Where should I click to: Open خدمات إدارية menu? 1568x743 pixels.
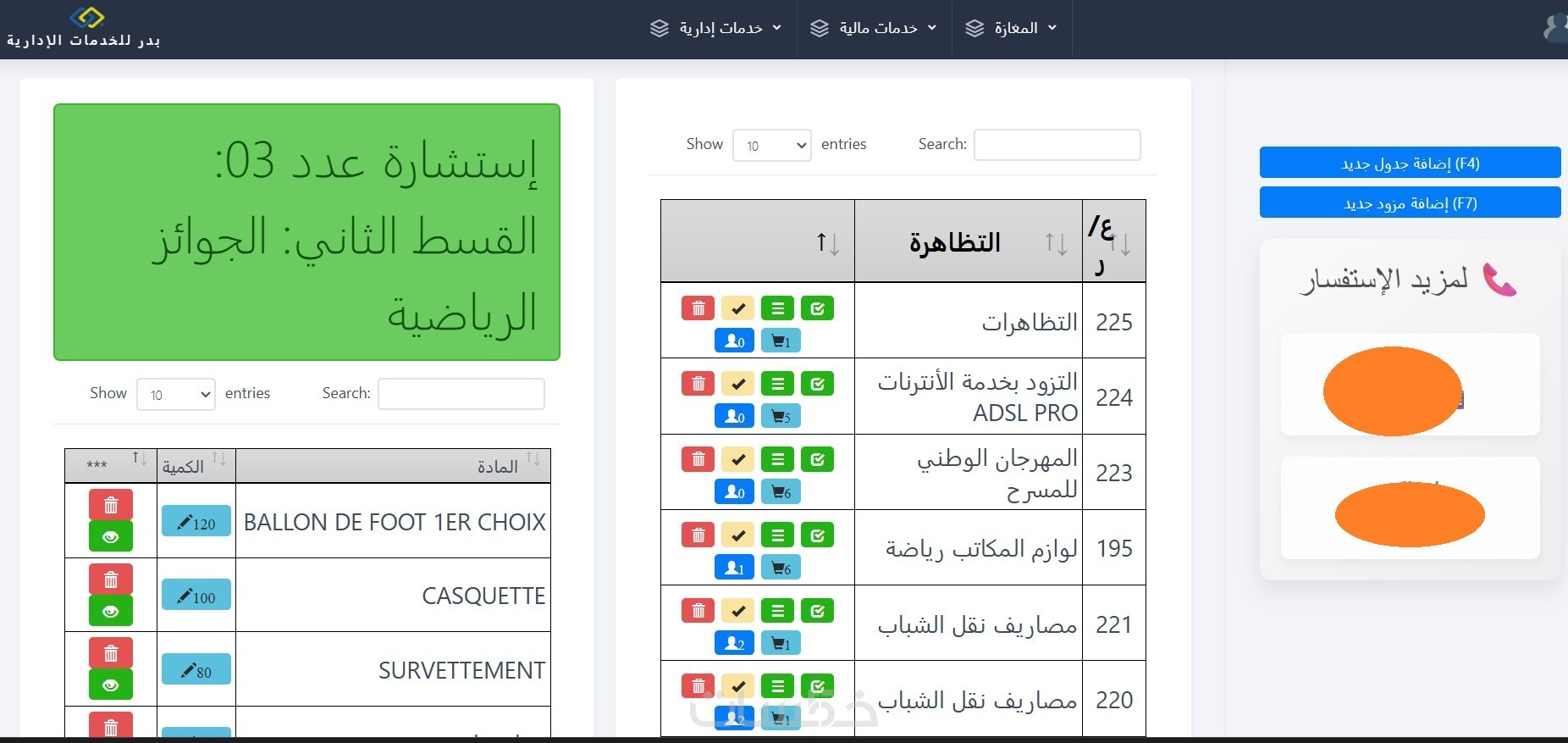pos(716,28)
